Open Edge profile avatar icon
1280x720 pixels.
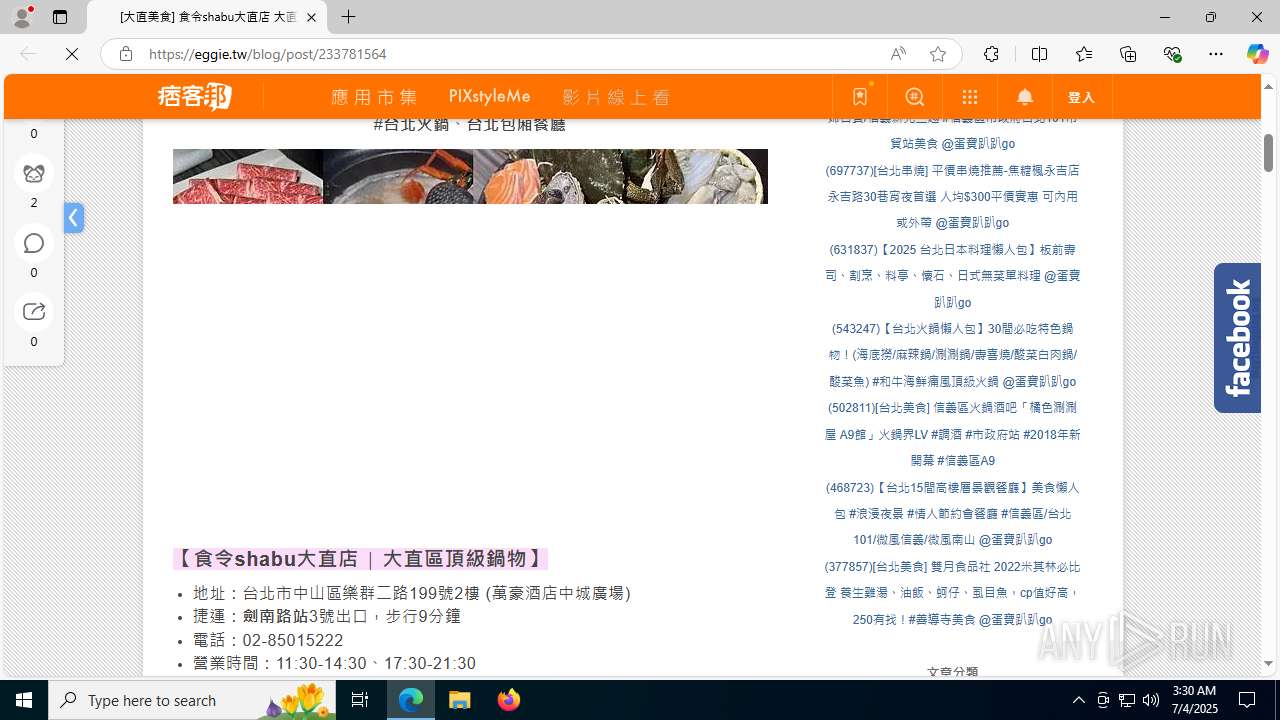22,17
